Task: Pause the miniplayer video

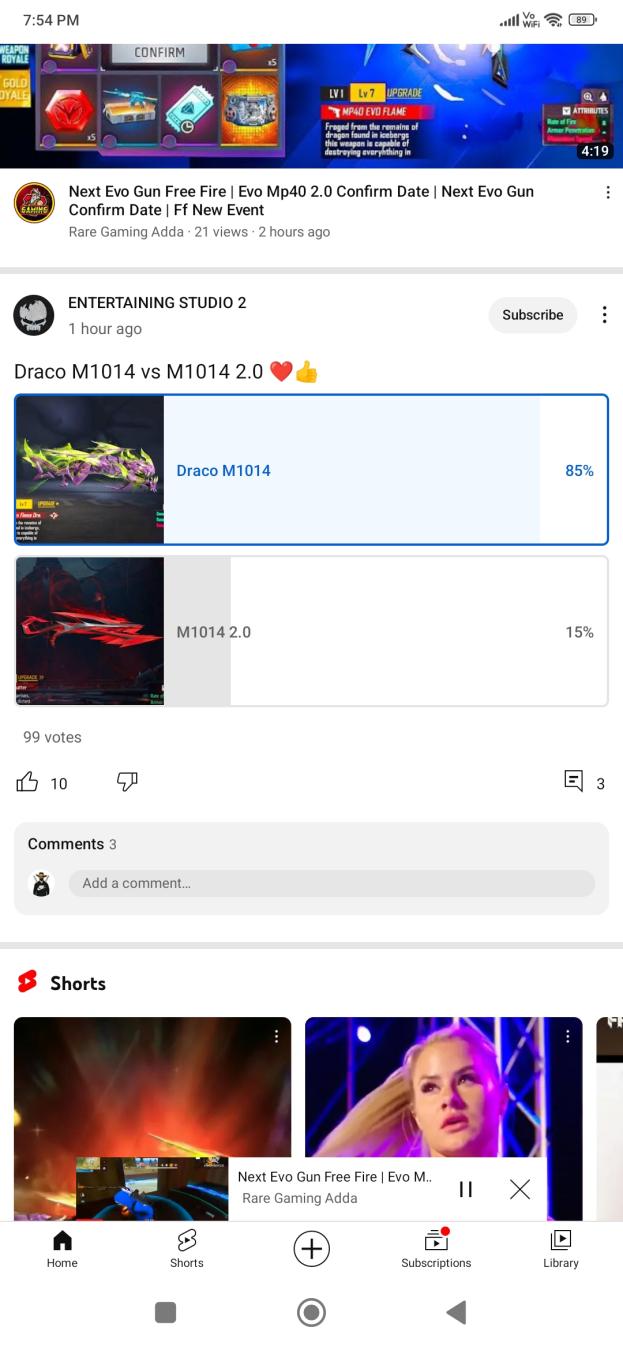Action: pyautogui.click(x=465, y=1189)
